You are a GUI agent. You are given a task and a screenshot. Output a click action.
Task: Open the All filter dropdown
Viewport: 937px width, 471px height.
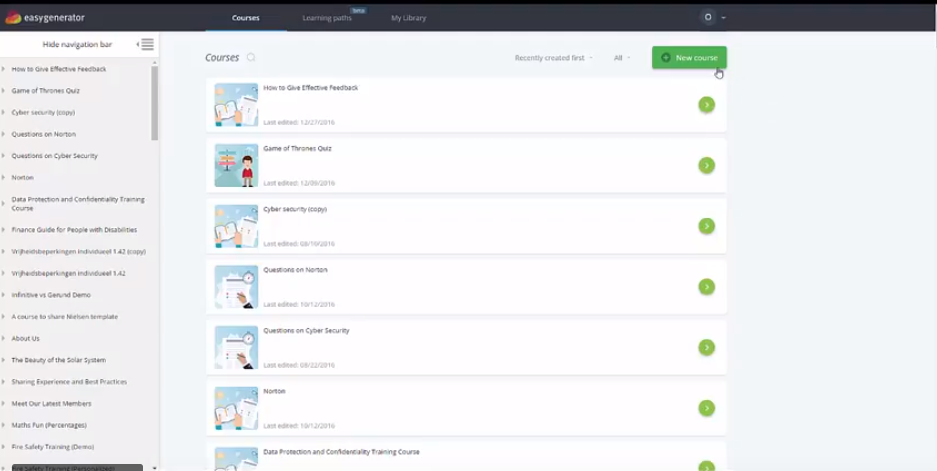(x=621, y=58)
